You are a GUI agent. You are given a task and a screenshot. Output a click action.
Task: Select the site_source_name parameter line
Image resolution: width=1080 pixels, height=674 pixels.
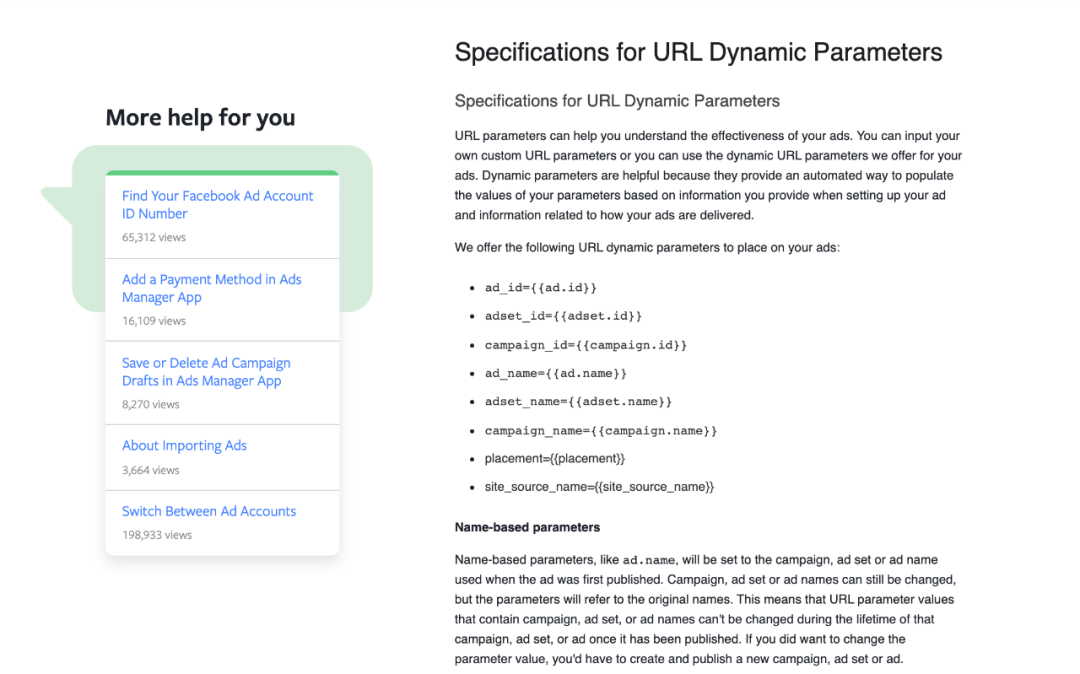pos(599,487)
